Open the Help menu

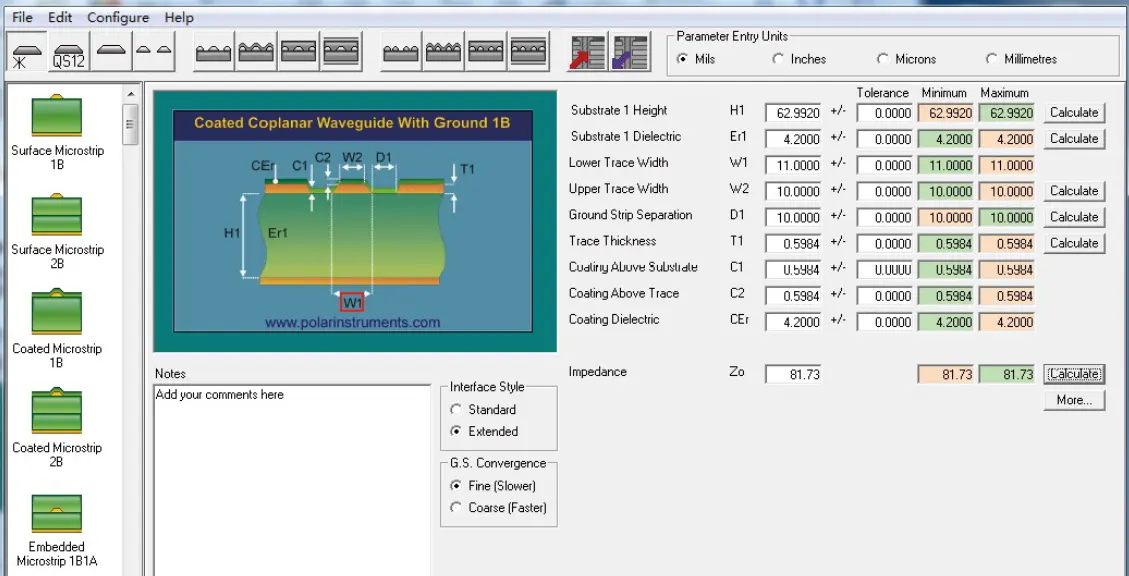(179, 17)
